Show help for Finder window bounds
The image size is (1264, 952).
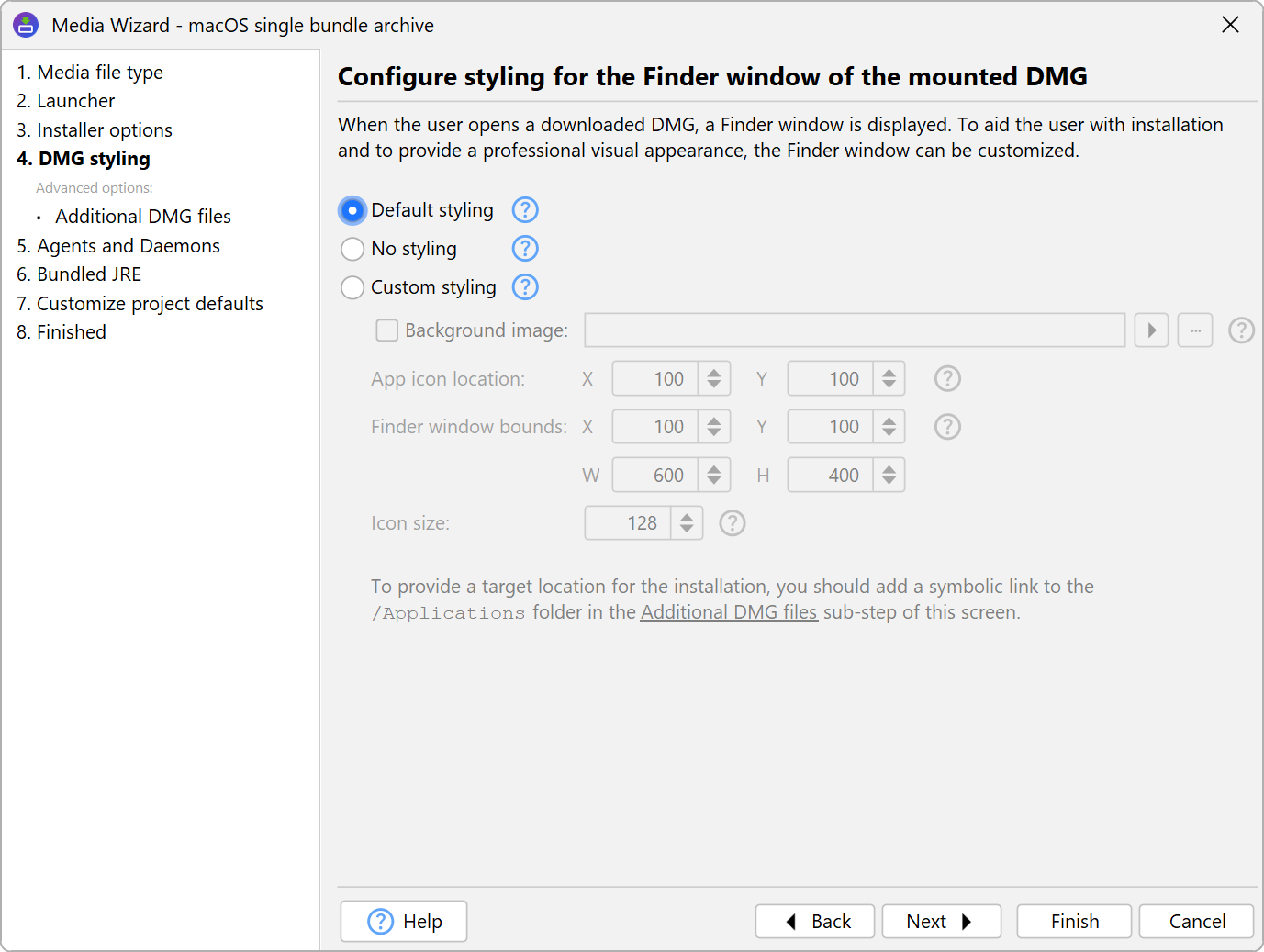947,427
